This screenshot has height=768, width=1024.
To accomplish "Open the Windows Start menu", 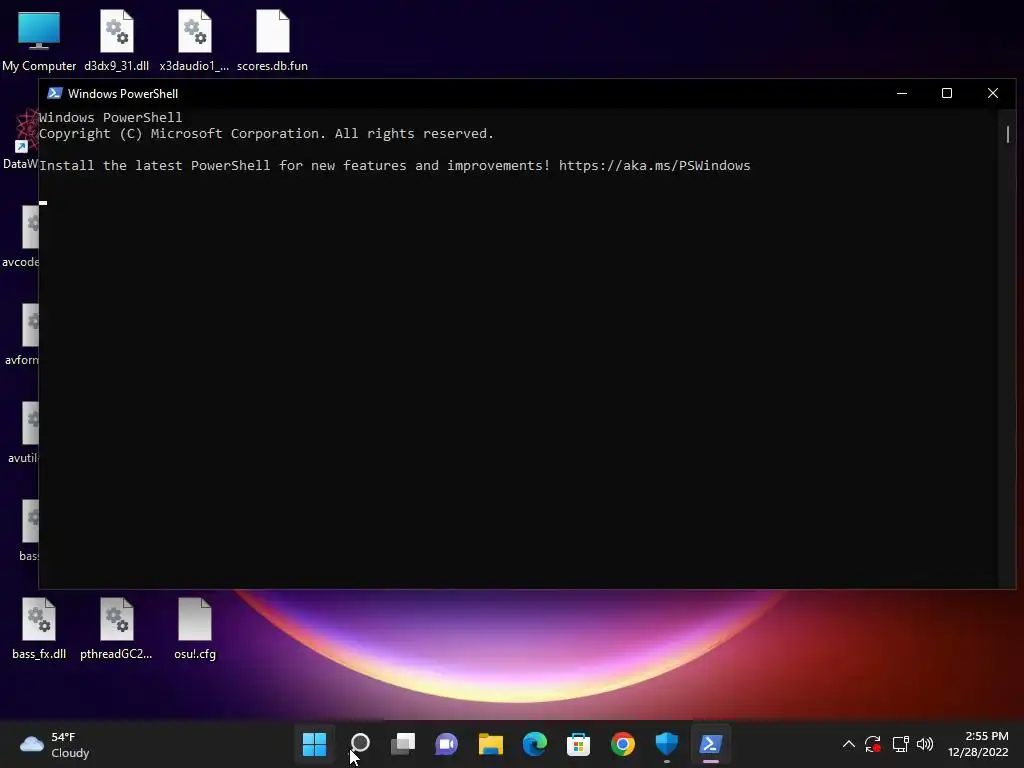I will (314, 744).
